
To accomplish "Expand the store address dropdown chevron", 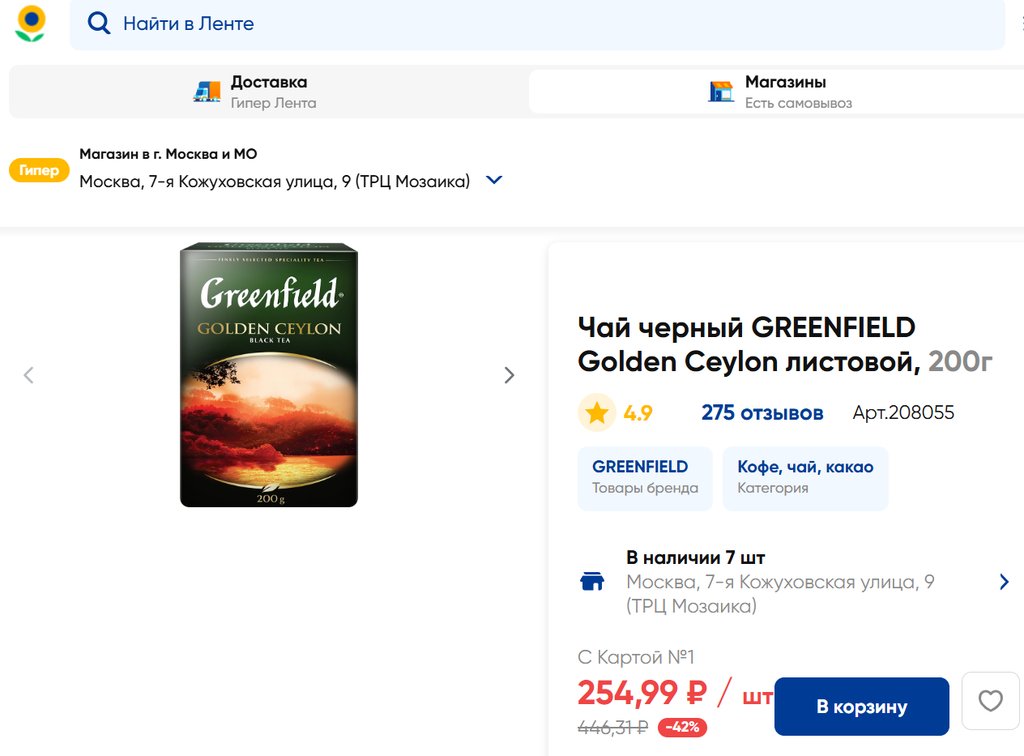I will click(x=493, y=181).
